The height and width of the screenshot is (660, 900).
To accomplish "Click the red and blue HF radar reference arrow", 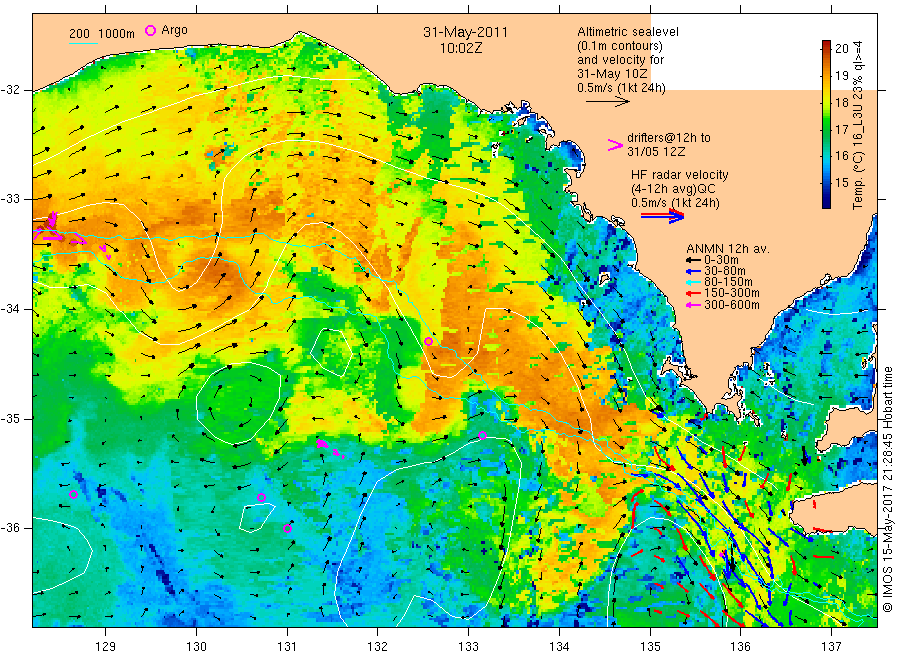I will tap(662, 215).
